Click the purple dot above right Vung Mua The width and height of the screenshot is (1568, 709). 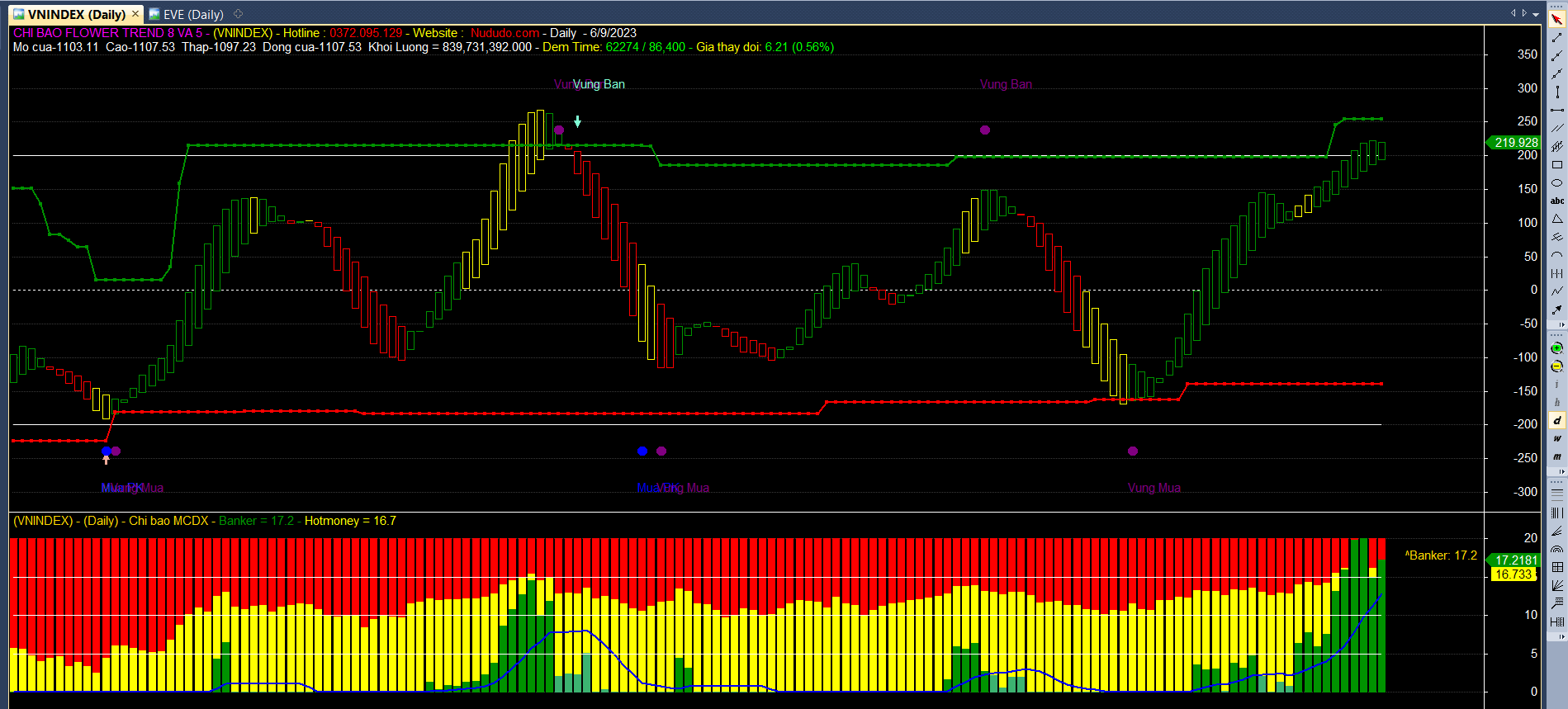click(1133, 451)
